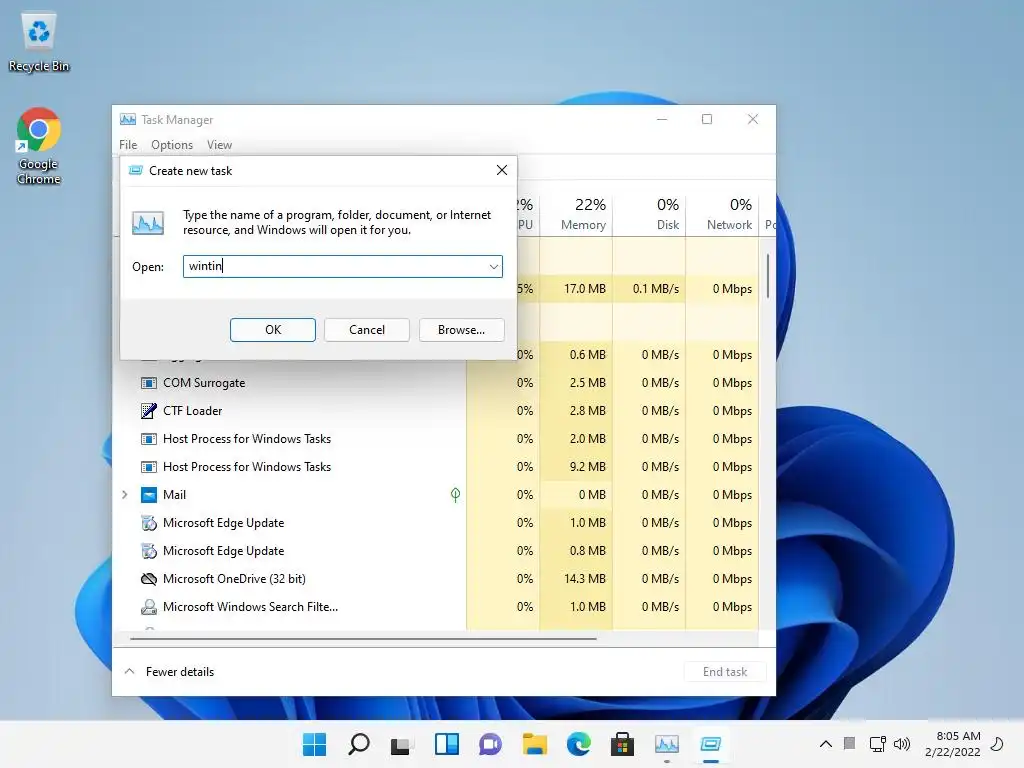Screen dimensions: 1024x768
Task: Switch to Task Manager taskbar icon
Action: 667,744
